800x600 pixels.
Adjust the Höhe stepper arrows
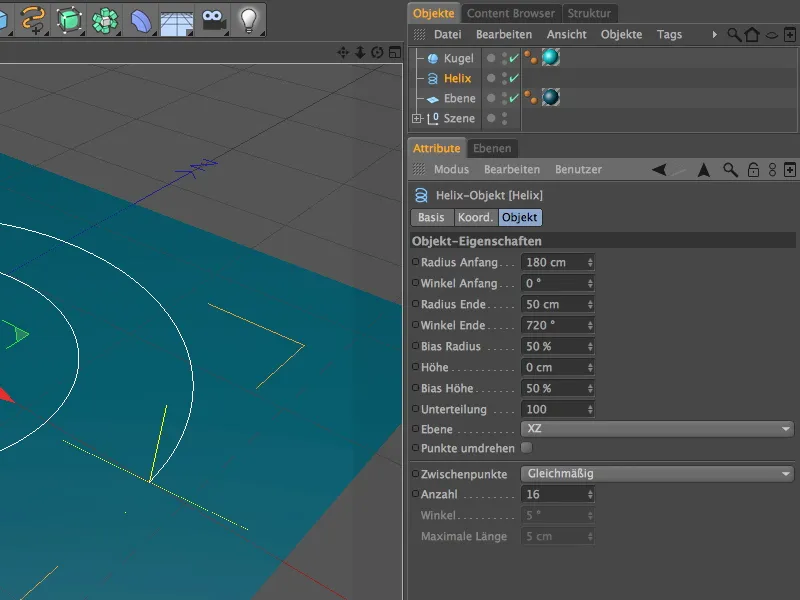[590, 367]
